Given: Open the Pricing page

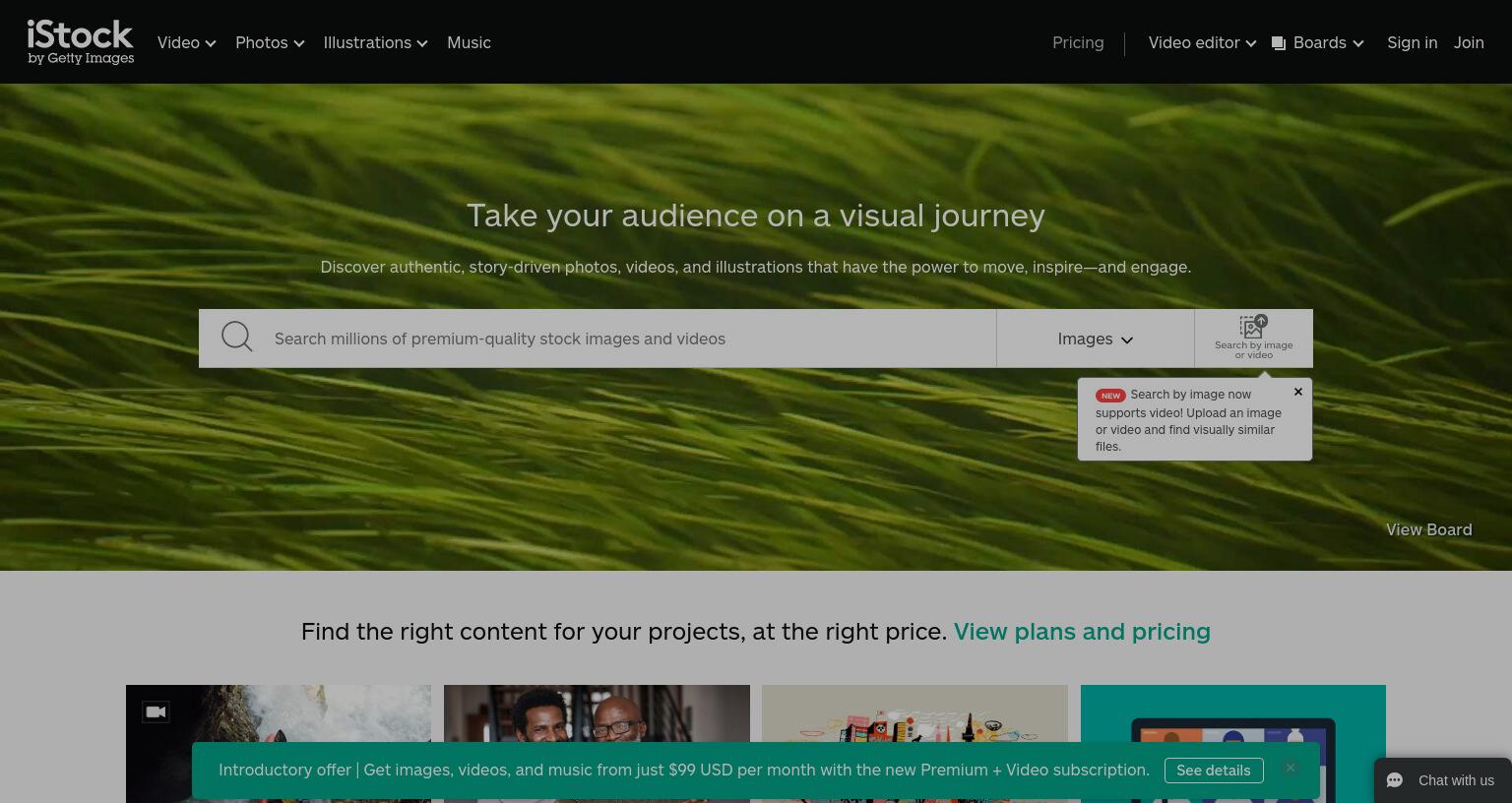Looking at the screenshot, I should pos(1078,42).
